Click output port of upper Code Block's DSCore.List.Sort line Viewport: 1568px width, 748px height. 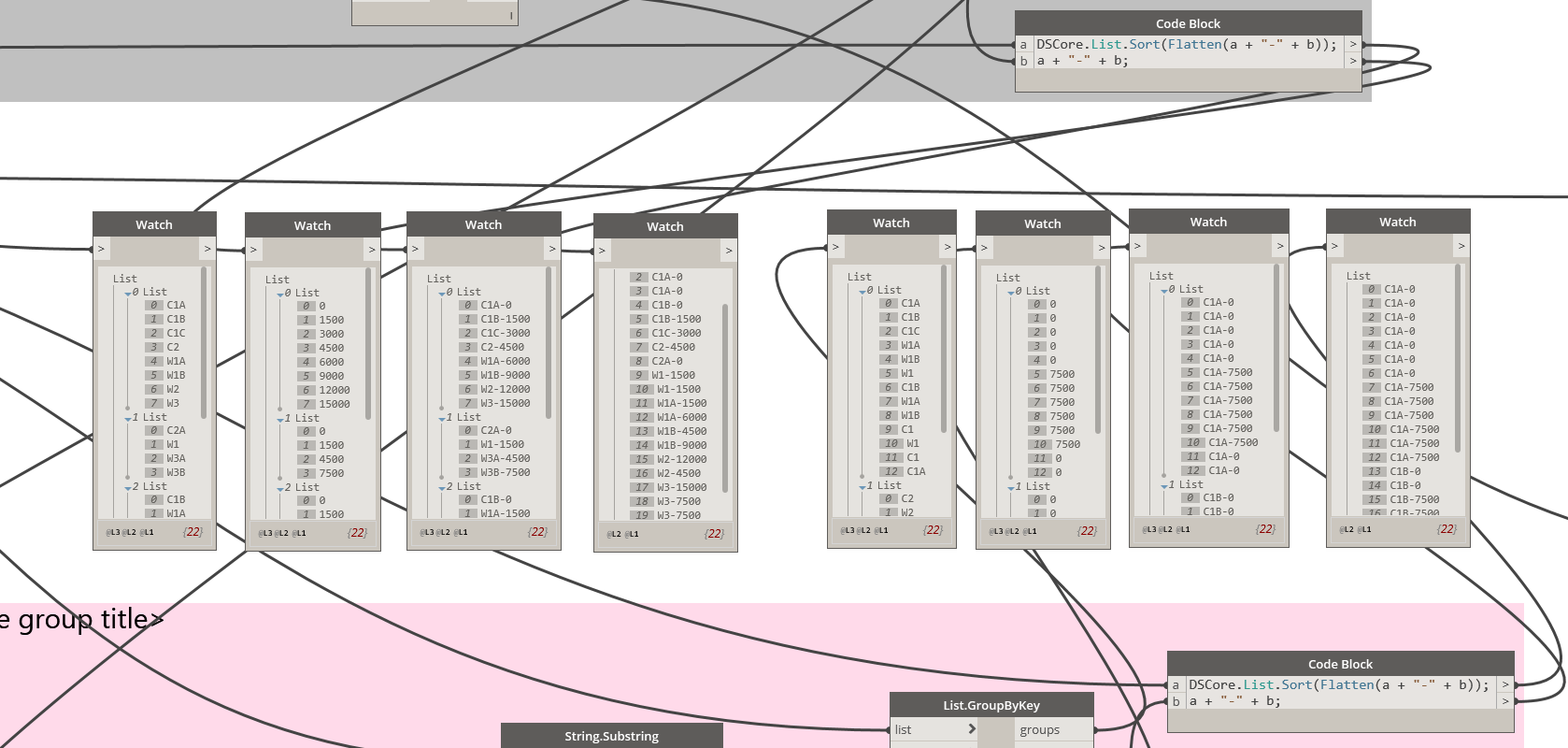(1353, 44)
